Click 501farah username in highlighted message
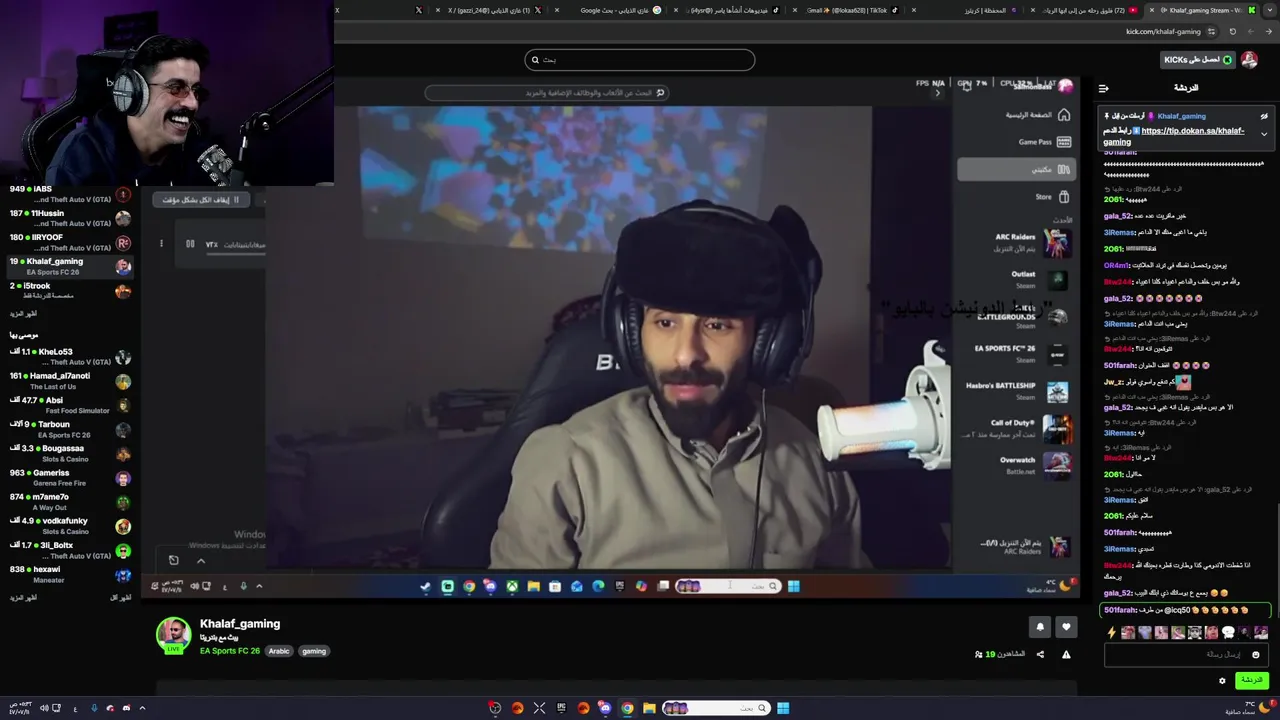Viewport: 1280px width, 720px height. tap(1120, 610)
